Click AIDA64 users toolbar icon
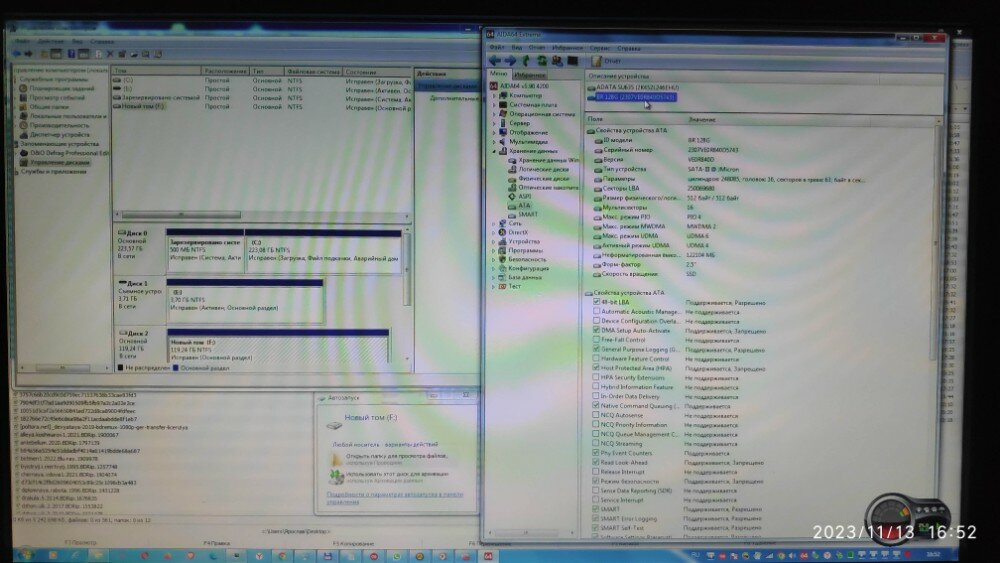Screen dimensions: 1000x563 [557, 61]
